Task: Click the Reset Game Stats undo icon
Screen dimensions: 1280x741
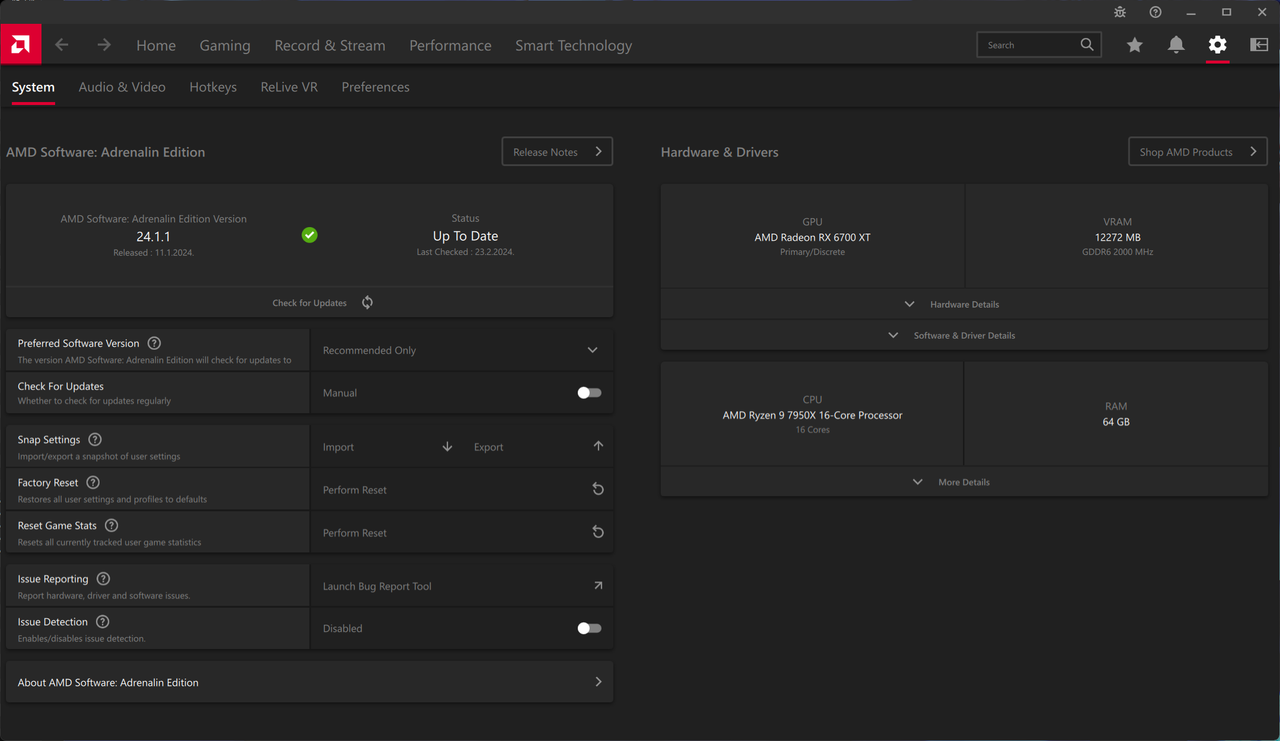Action: tap(598, 533)
